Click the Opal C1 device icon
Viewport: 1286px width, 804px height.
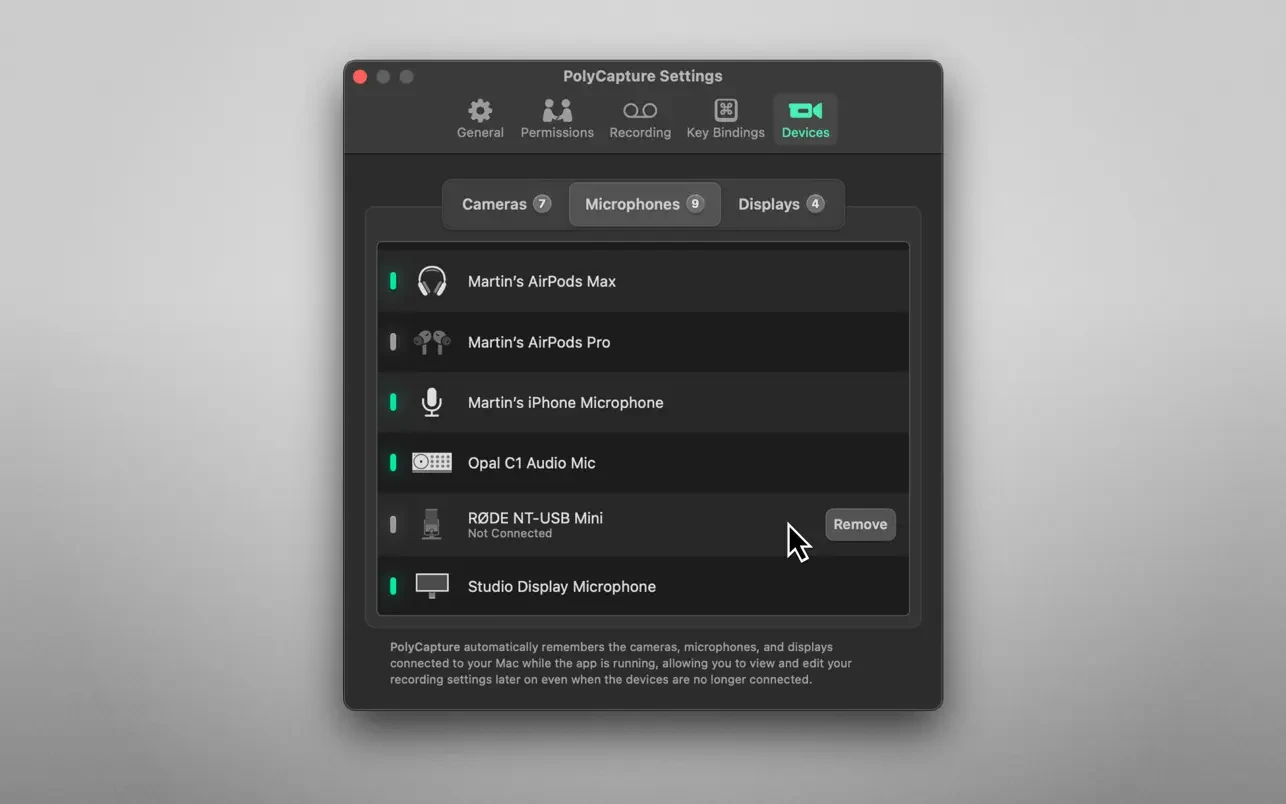coord(432,463)
